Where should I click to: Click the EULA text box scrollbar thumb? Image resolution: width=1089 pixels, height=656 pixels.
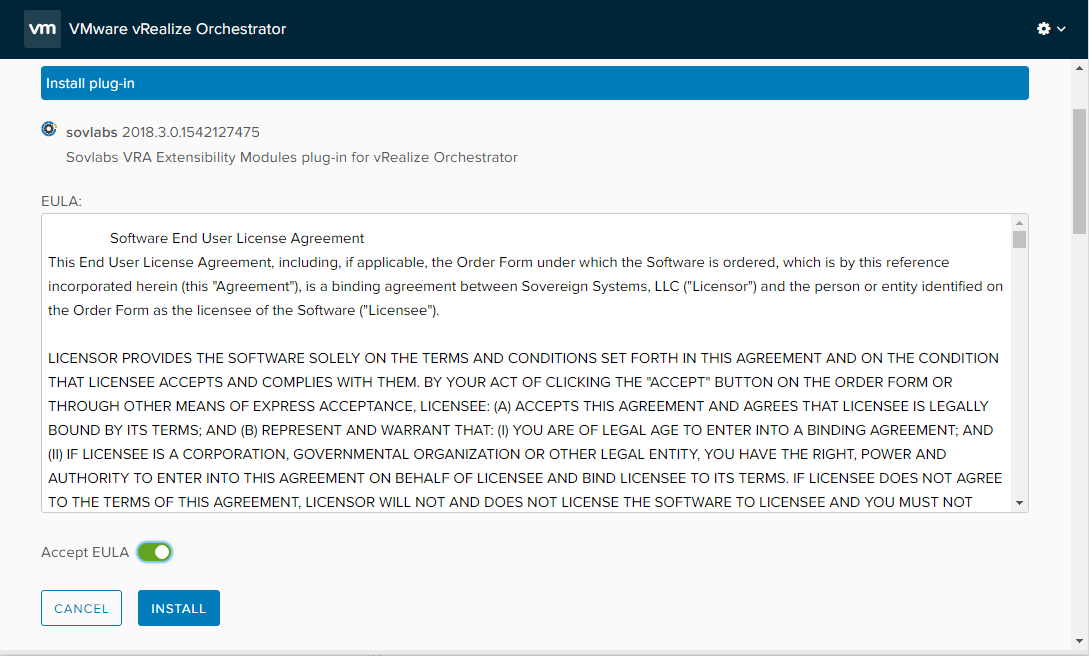pyautogui.click(x=1019, y=239)
